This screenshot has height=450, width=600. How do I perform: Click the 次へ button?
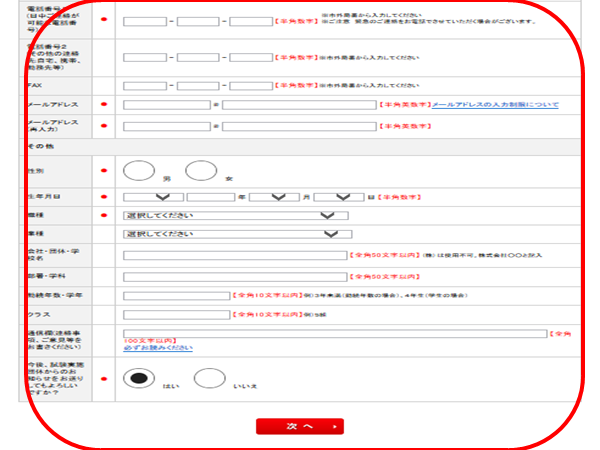point(300,426)
